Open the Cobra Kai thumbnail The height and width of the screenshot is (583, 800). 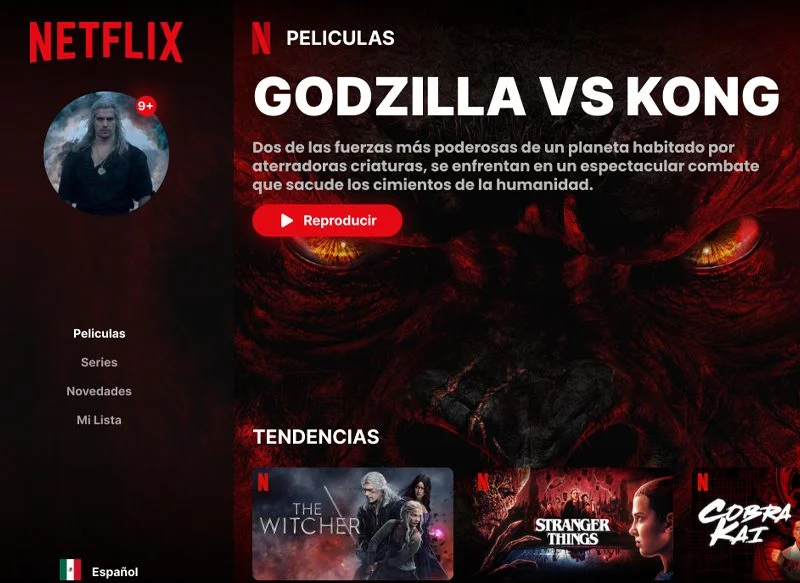[745, 524]
